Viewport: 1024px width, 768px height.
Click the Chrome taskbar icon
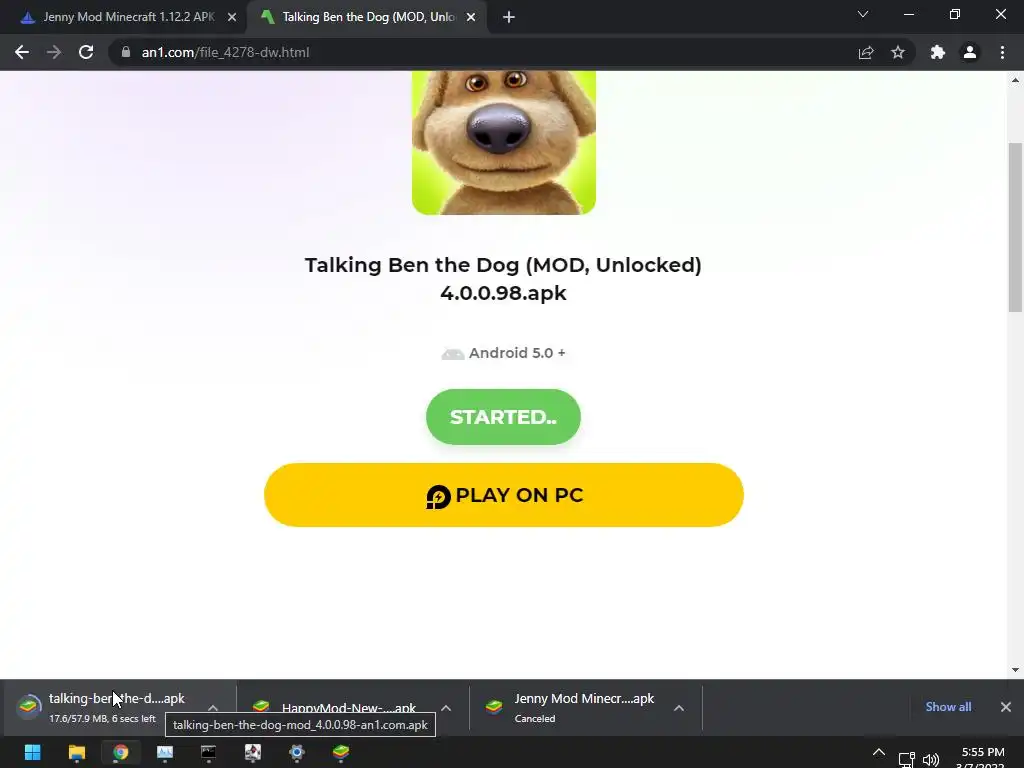pos(120,752)
